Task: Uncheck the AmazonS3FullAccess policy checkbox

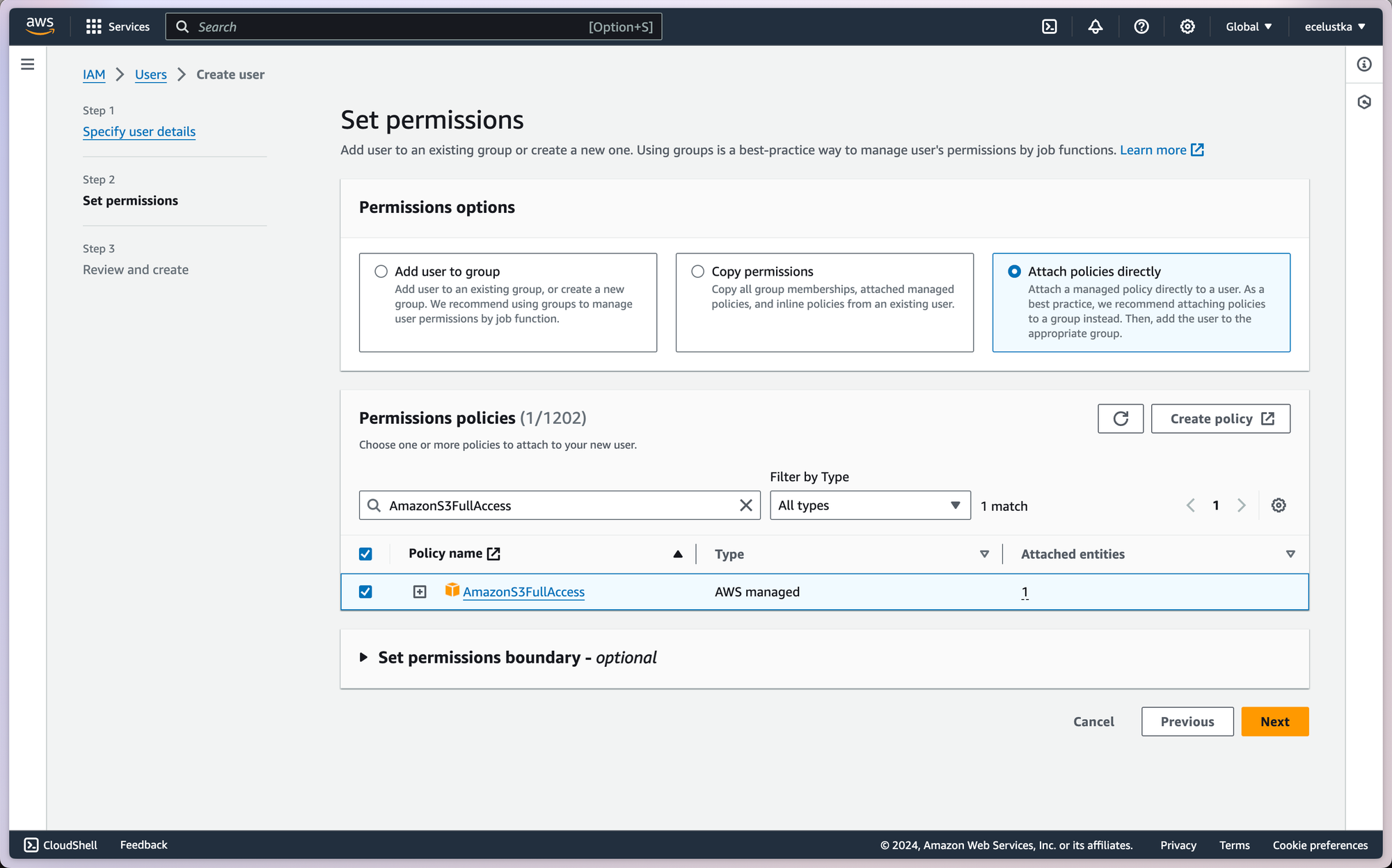Action: click(x=365, y=592)
